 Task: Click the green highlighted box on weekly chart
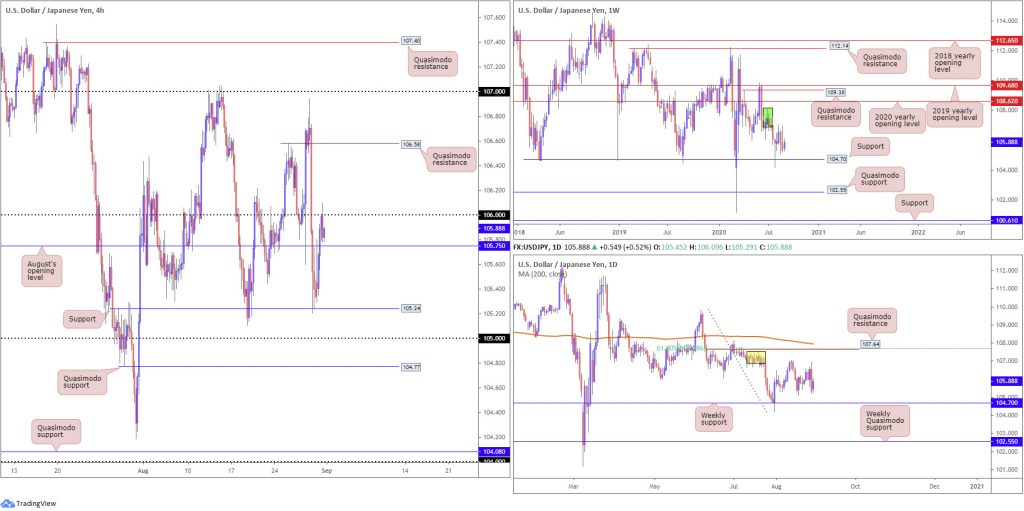(x=768, y=117)
